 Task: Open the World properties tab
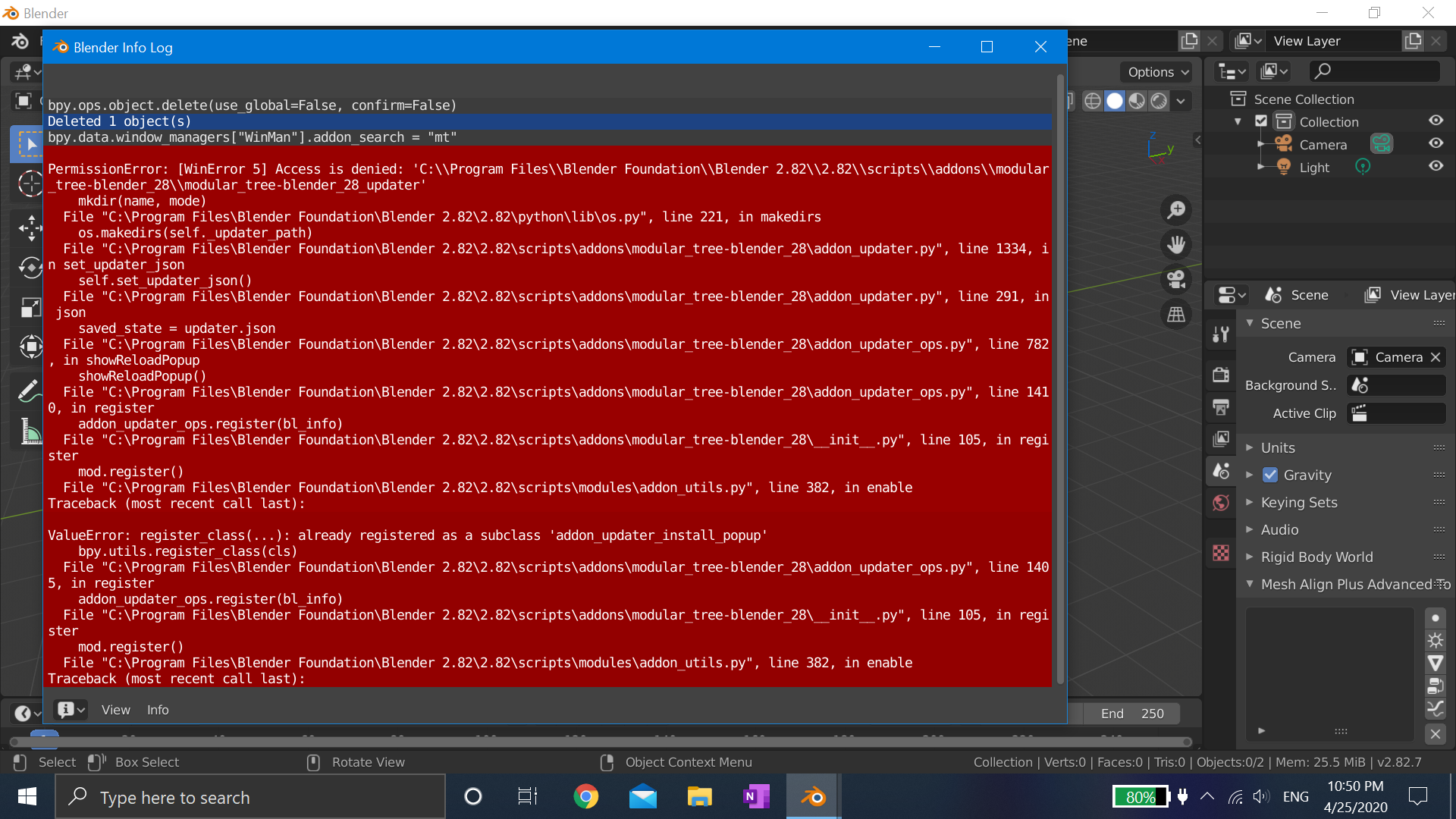pos(1221,503)
